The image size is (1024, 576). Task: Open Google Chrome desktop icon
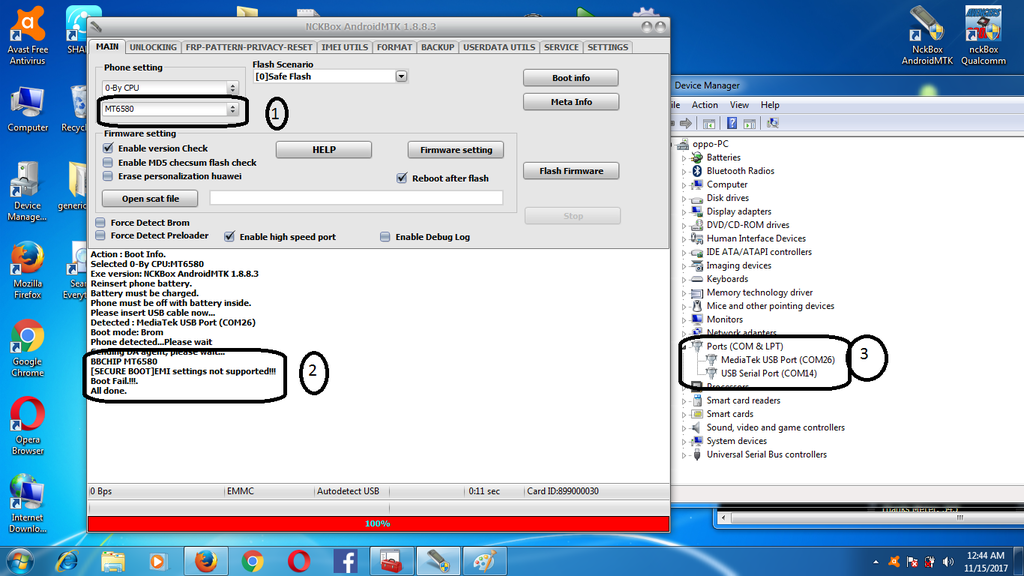[x=27, y=340]
